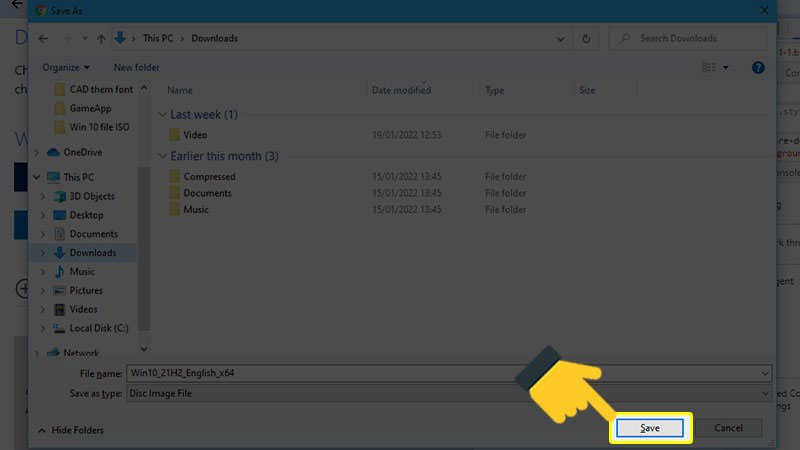Sort by Date modified column header
Viewport: 800px width, 450px height.
(x=401, y=91)
